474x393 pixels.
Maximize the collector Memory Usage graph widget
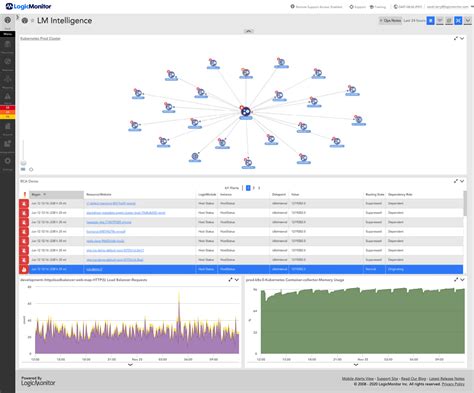tap(456, 280)
